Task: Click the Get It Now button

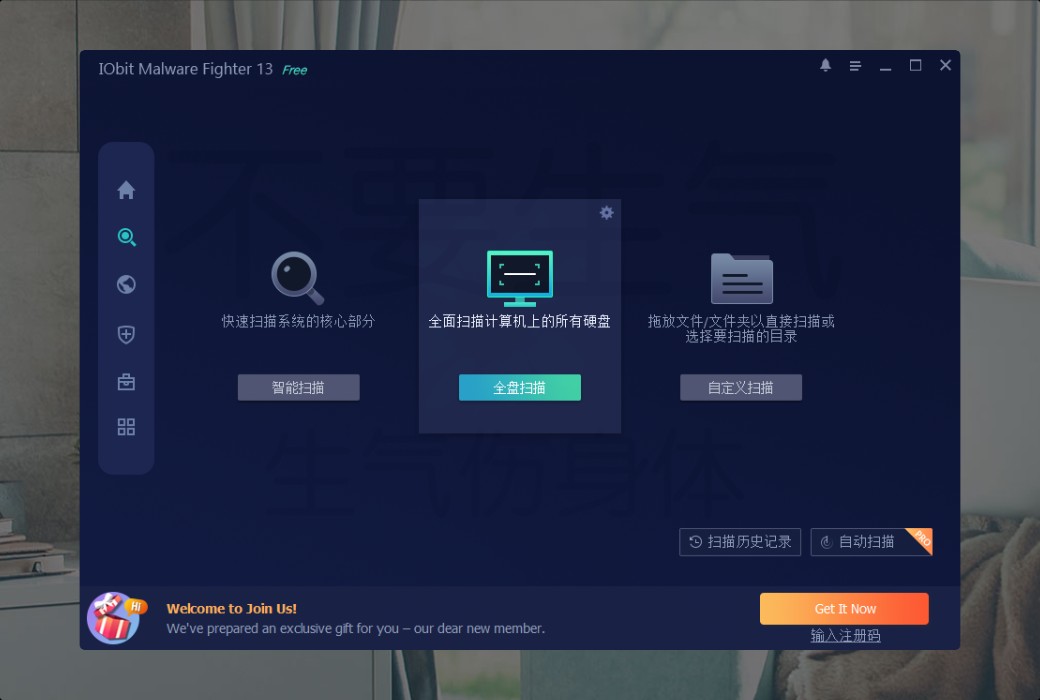Action: click(844, 608)
